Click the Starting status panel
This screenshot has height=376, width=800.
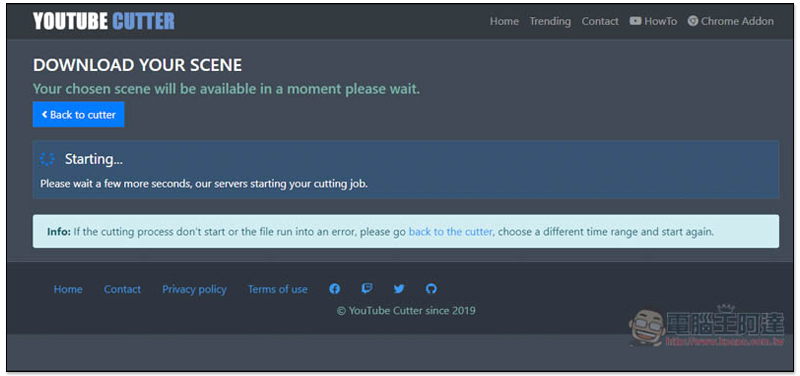click(x=406, y=170)
